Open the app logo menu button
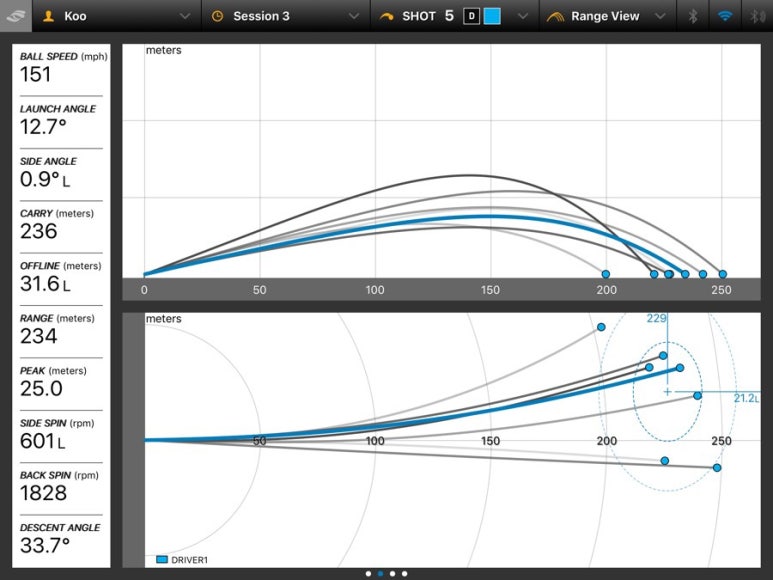 tap(16, 16)
